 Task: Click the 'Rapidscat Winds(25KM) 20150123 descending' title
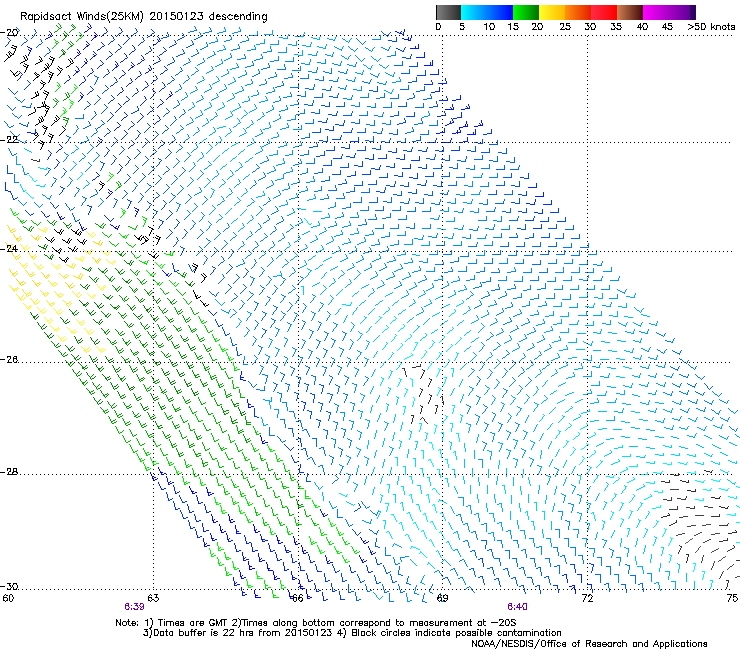143,17
